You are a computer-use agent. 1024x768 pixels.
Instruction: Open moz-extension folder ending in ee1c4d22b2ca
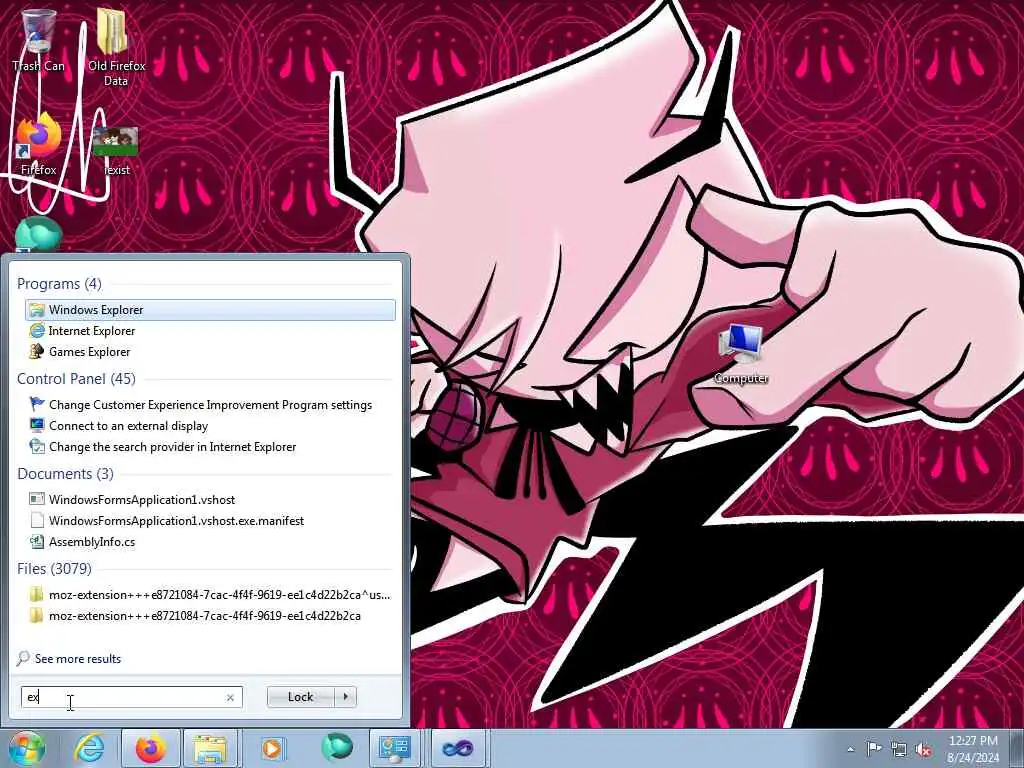(x=210, y=615)
